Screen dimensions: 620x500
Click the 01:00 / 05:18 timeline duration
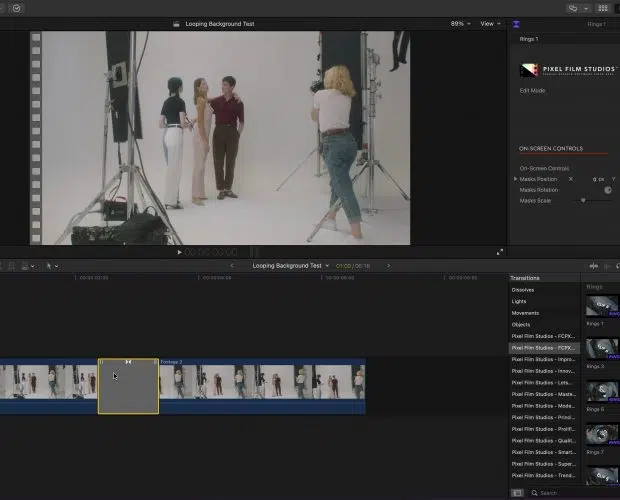pos(353,266)
